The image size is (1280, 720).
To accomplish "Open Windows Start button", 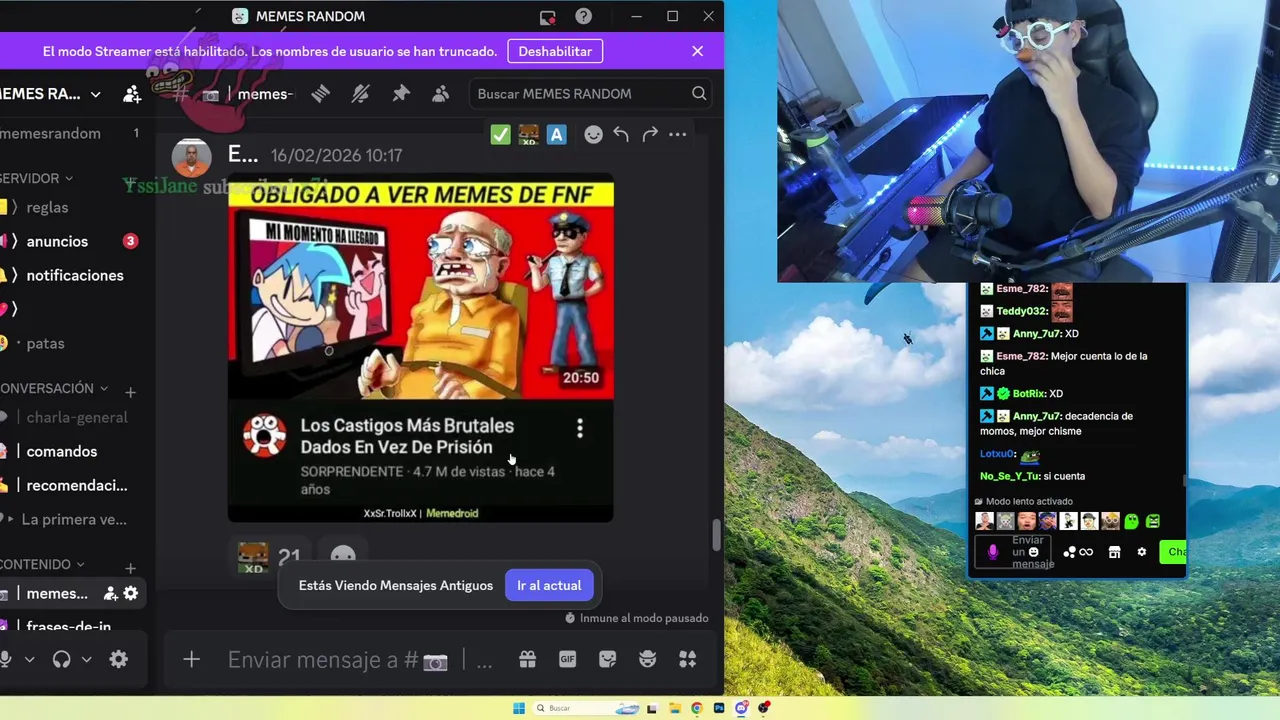I will [518, 708].
